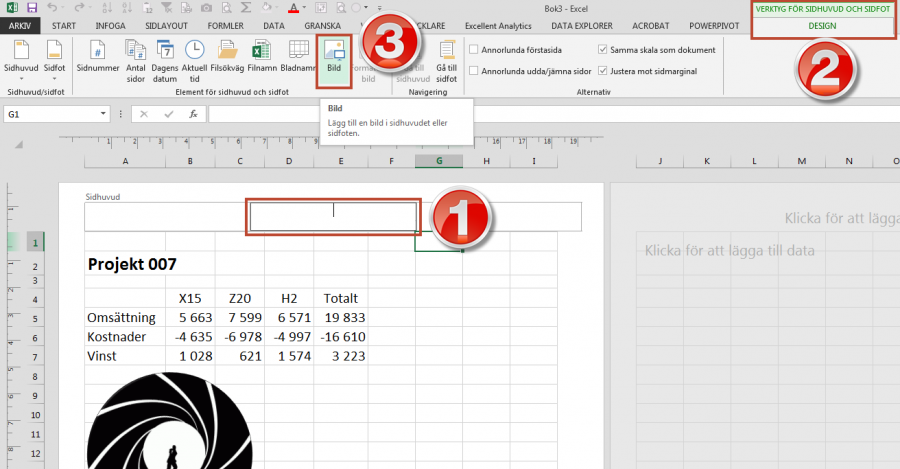
Task: Select column G header
Action: 439,161
